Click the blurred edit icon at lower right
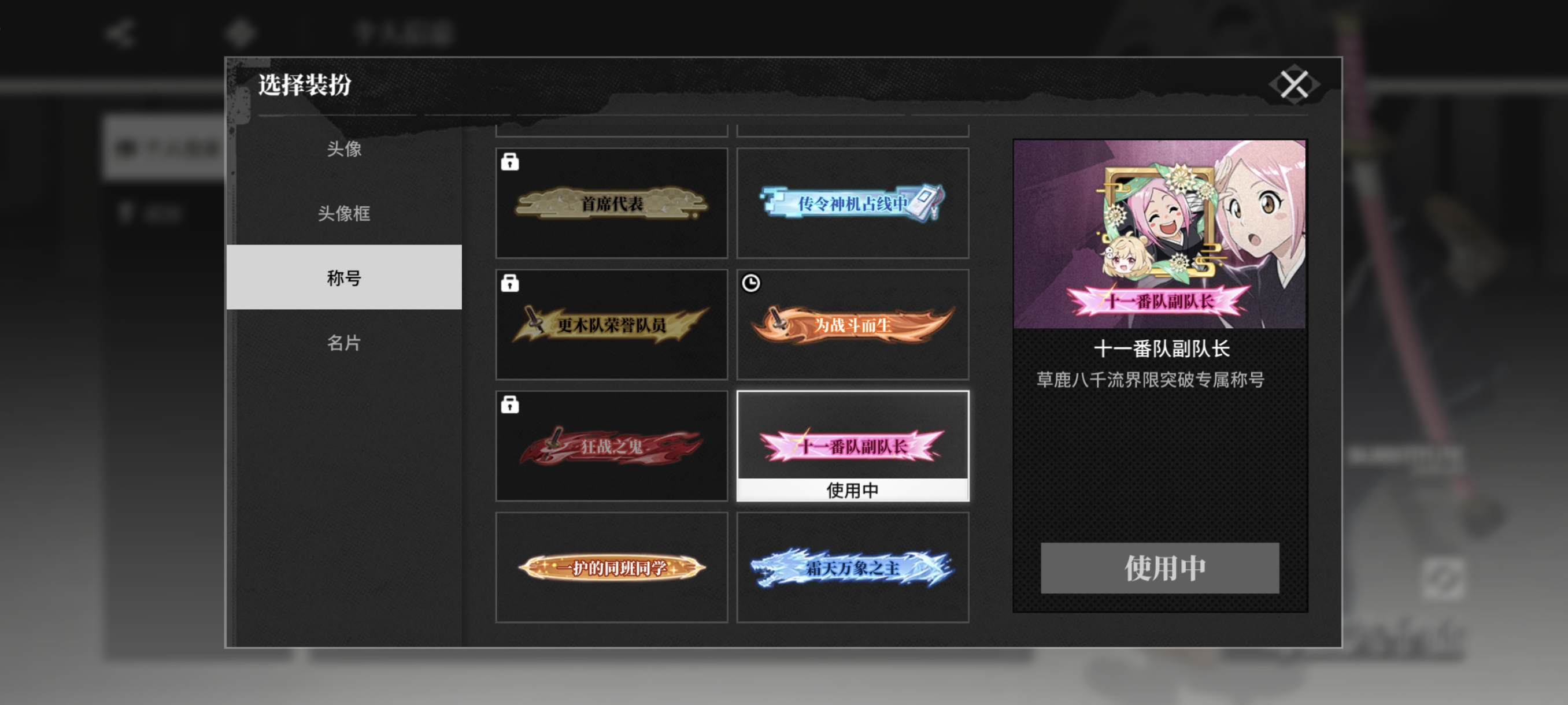Screen dimensions: 1568x705 1443,578
